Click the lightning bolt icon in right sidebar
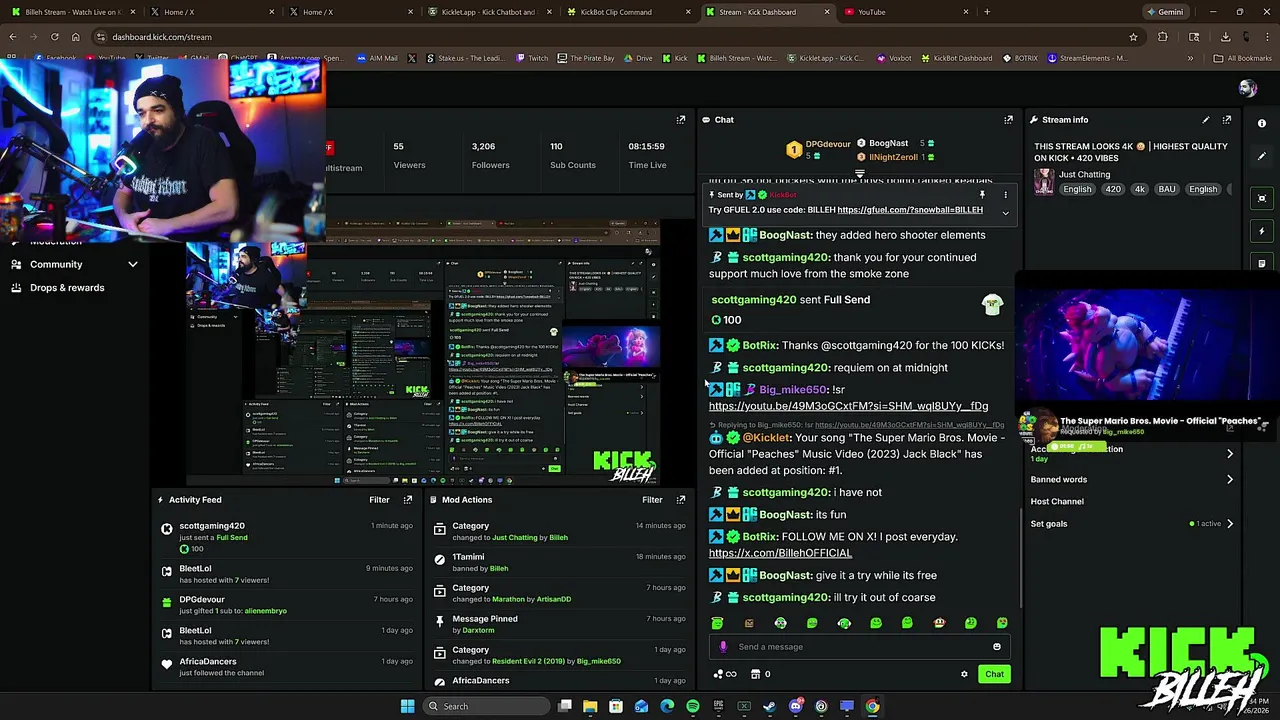 click(x=1262, y=231)
